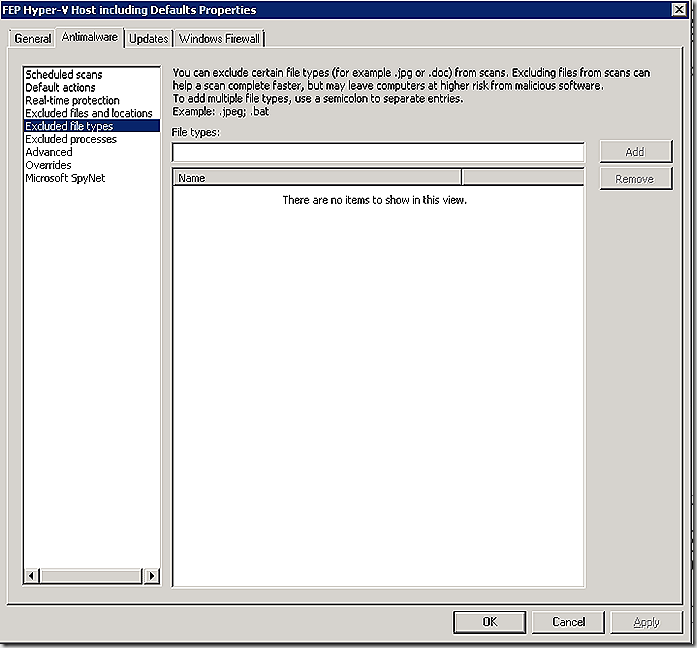Select Excluded file types entry
697x648 pixels.
[92, 126]
